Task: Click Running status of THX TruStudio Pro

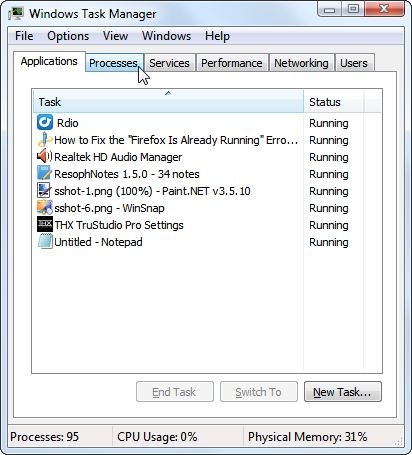Action: 329,225
